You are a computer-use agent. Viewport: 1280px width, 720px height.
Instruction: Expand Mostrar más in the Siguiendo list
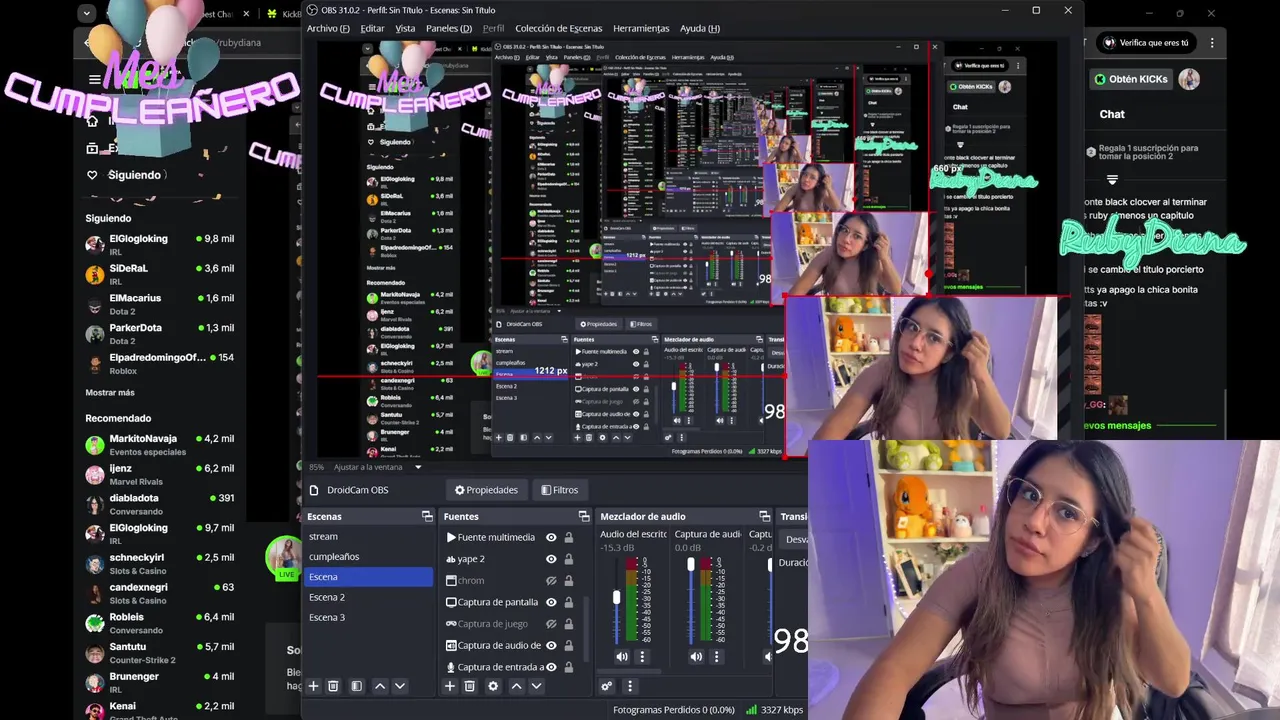(x=110, y=393)
